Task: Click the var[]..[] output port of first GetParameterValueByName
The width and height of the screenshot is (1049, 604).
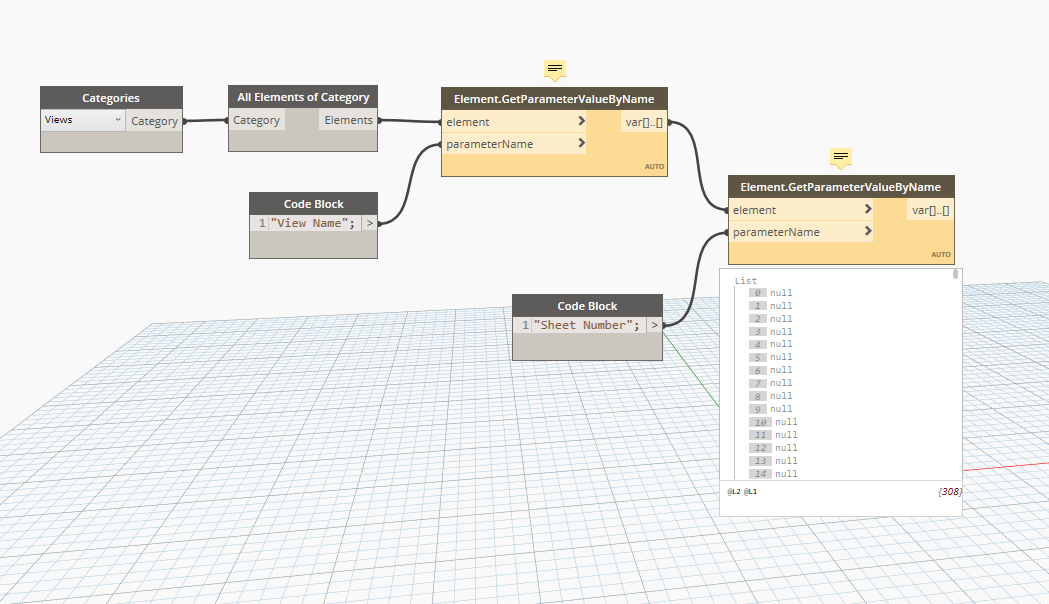Action: tap(641, 121)
